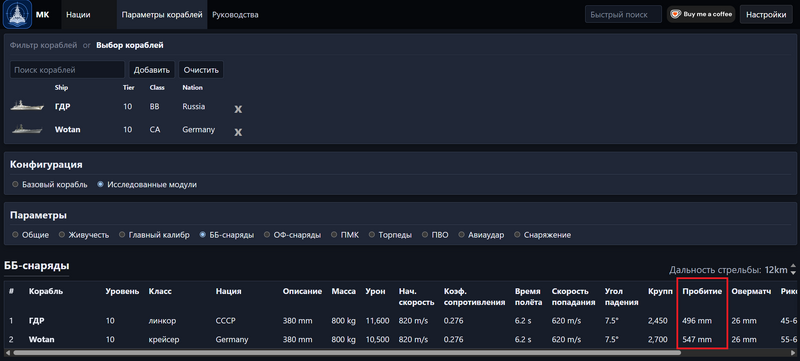Click the MK home link
The height and width of the screenshot is (361, 800).
pos(42,15)
